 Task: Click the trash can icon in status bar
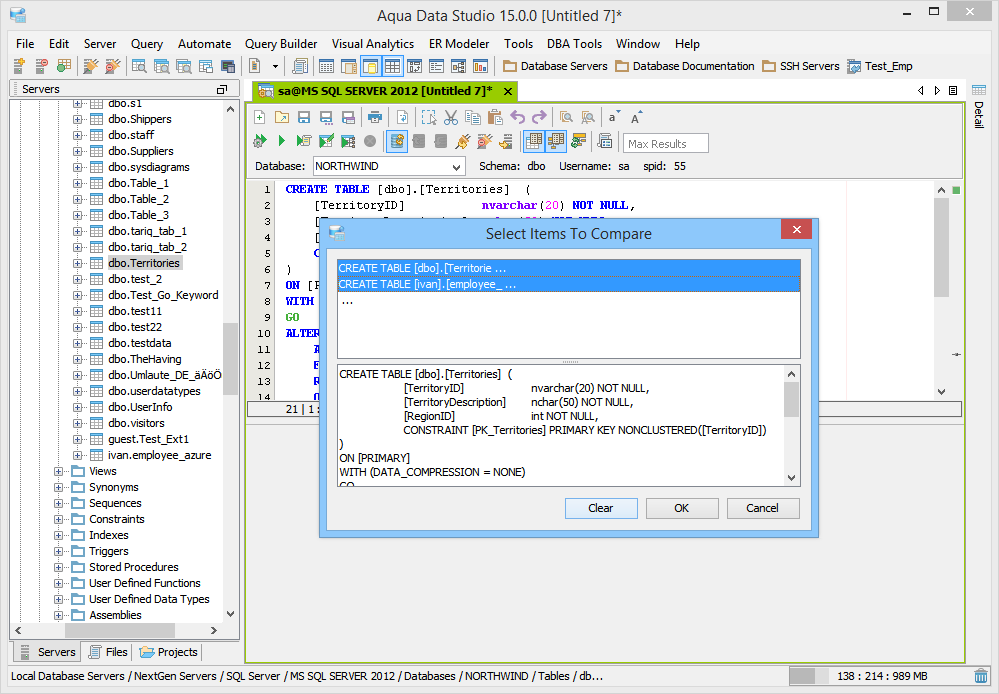click(x=981, y=676)
